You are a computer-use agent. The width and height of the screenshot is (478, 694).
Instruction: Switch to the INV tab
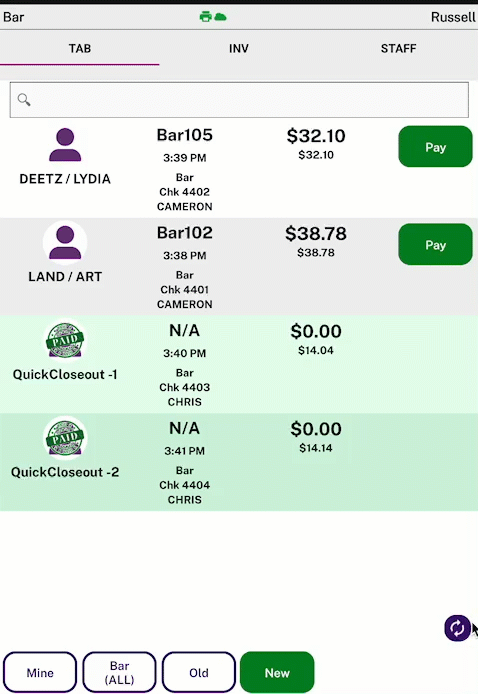tap(239, 48)
